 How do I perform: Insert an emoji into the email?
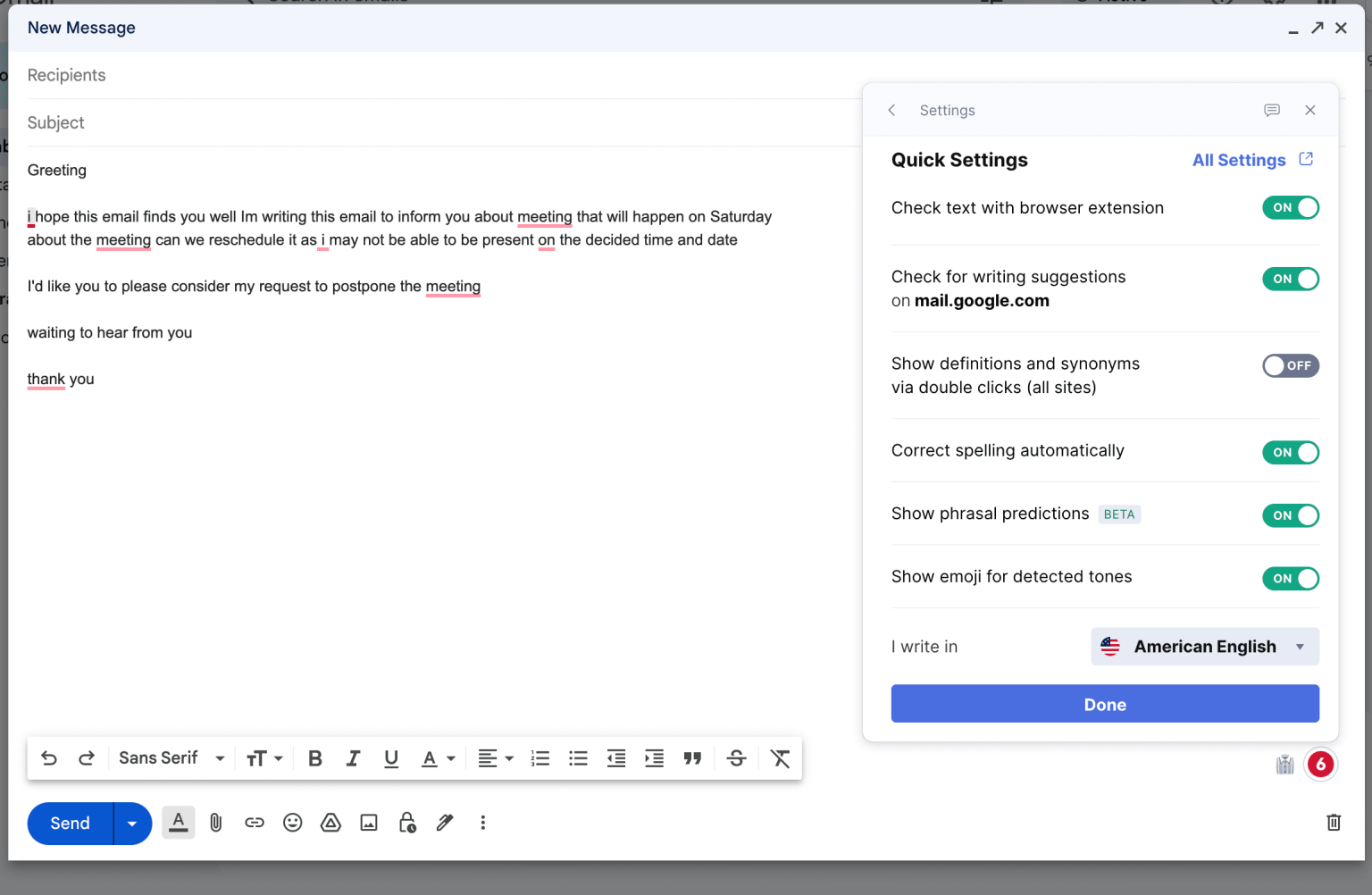click(x=292, y=823)
